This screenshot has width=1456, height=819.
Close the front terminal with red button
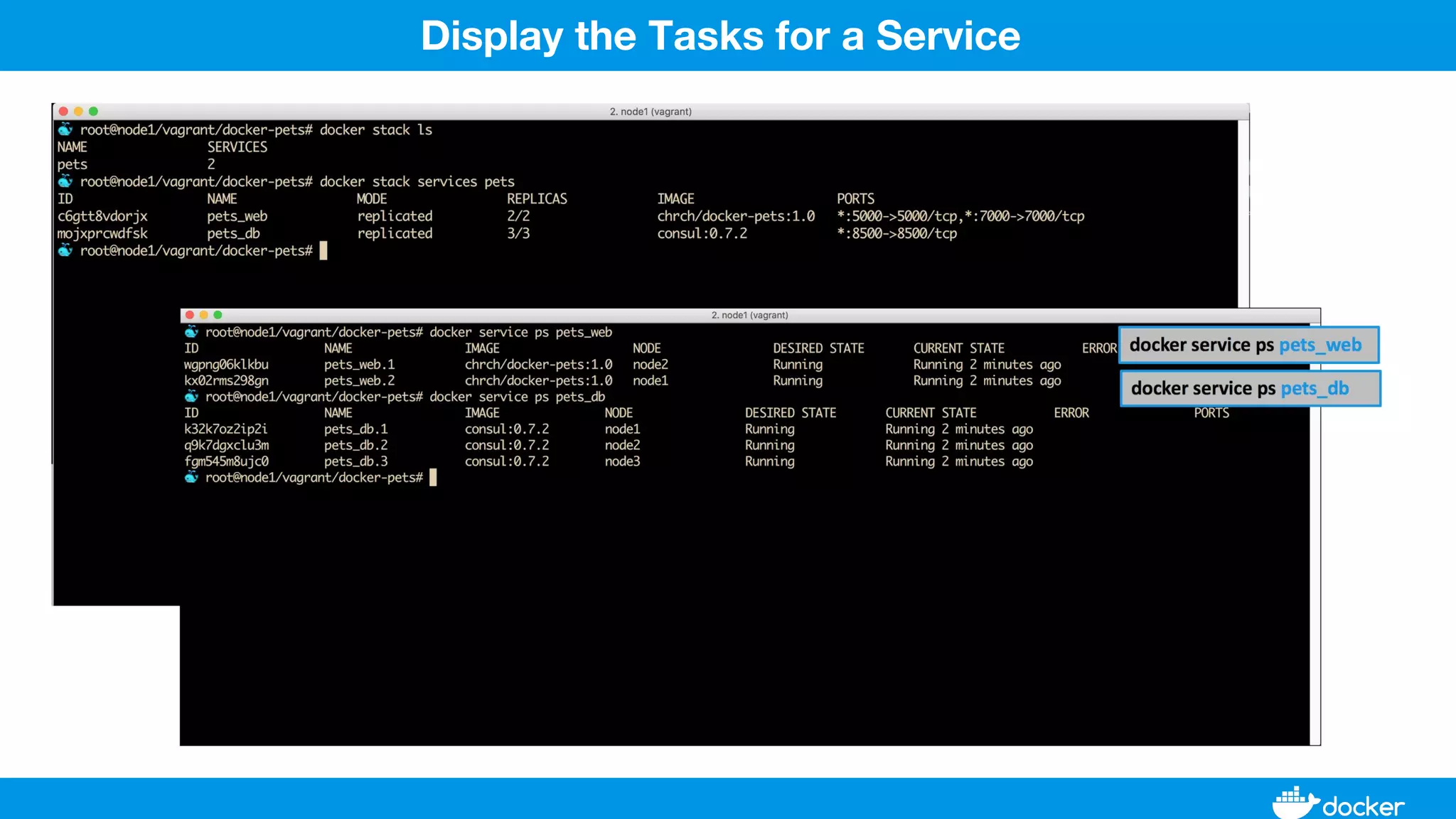pyautogui.click(x=189, y=315)
